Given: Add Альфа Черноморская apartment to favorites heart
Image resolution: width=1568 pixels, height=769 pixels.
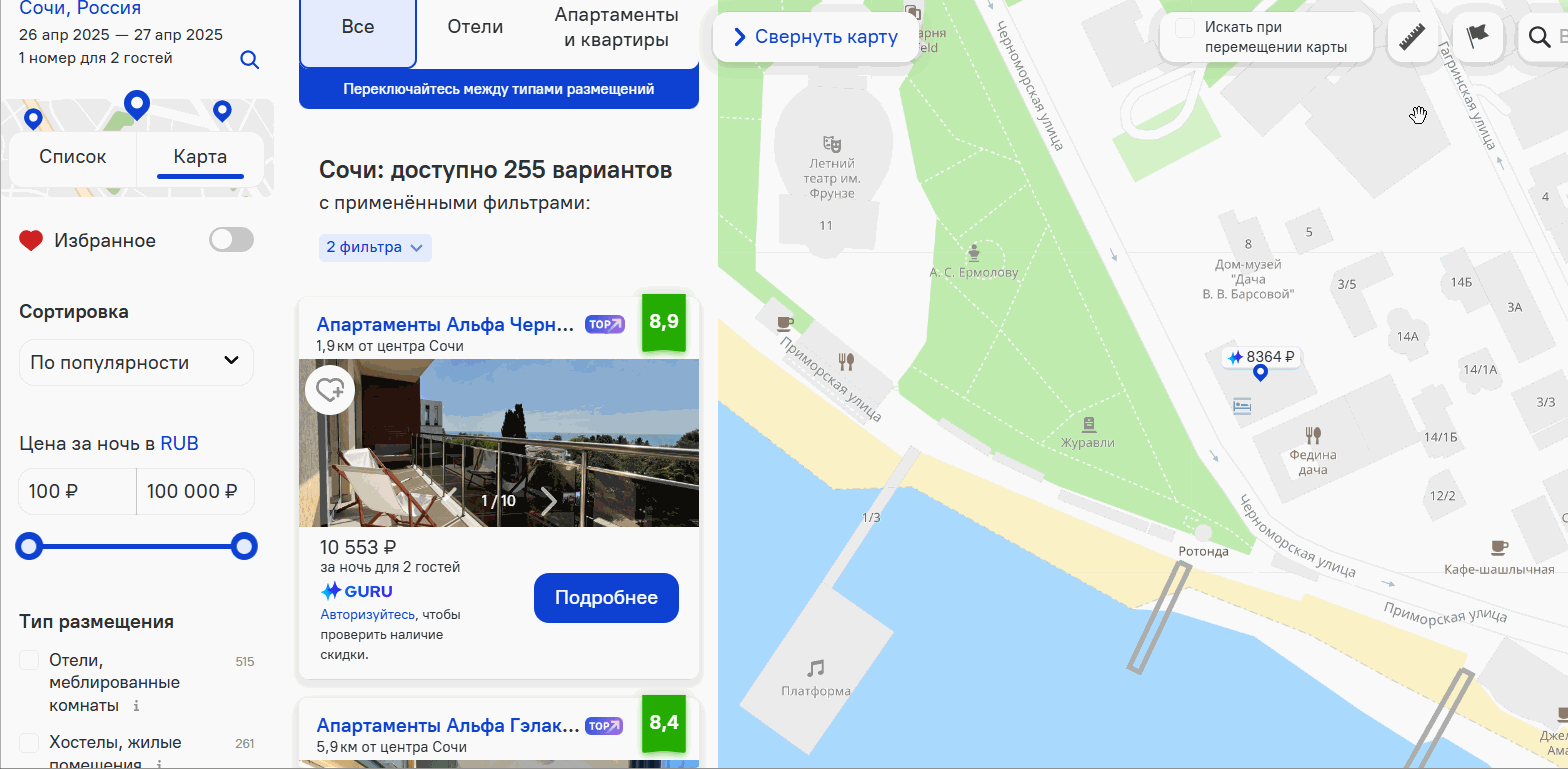Looking at the screenshot, I should point(330,390).
